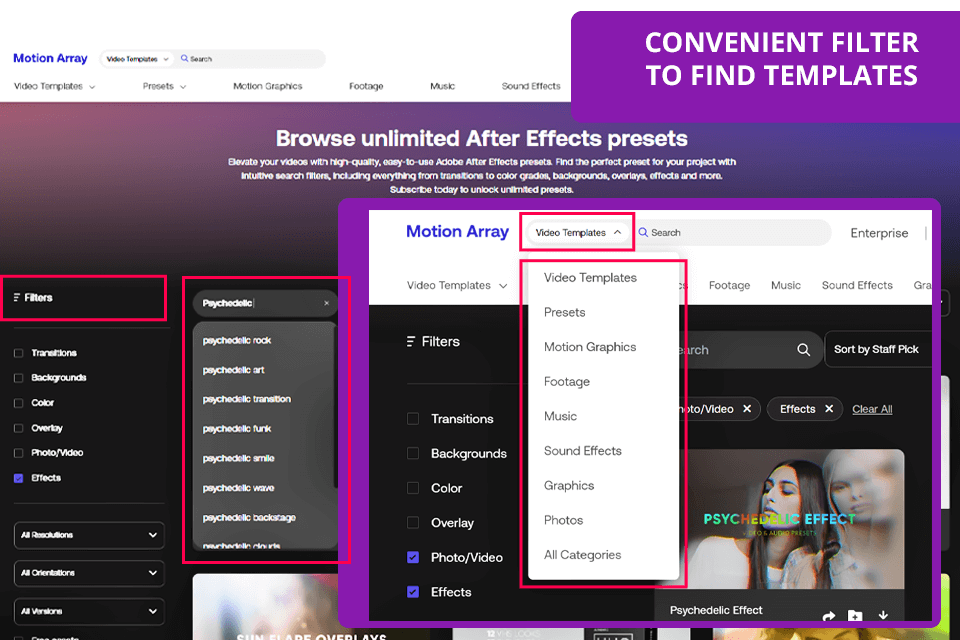Viewport: 960px width, 640px height.
Task: Open the Sort by Staff Pick dropdown
Action: (878, 349)
